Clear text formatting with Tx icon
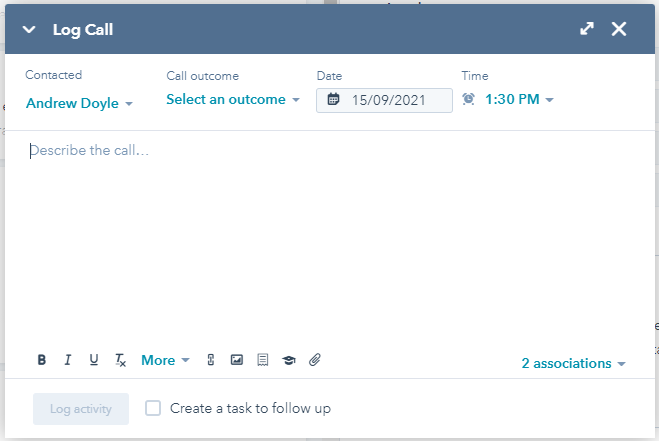Screen dimensions: 659x441 click(120, 360)
